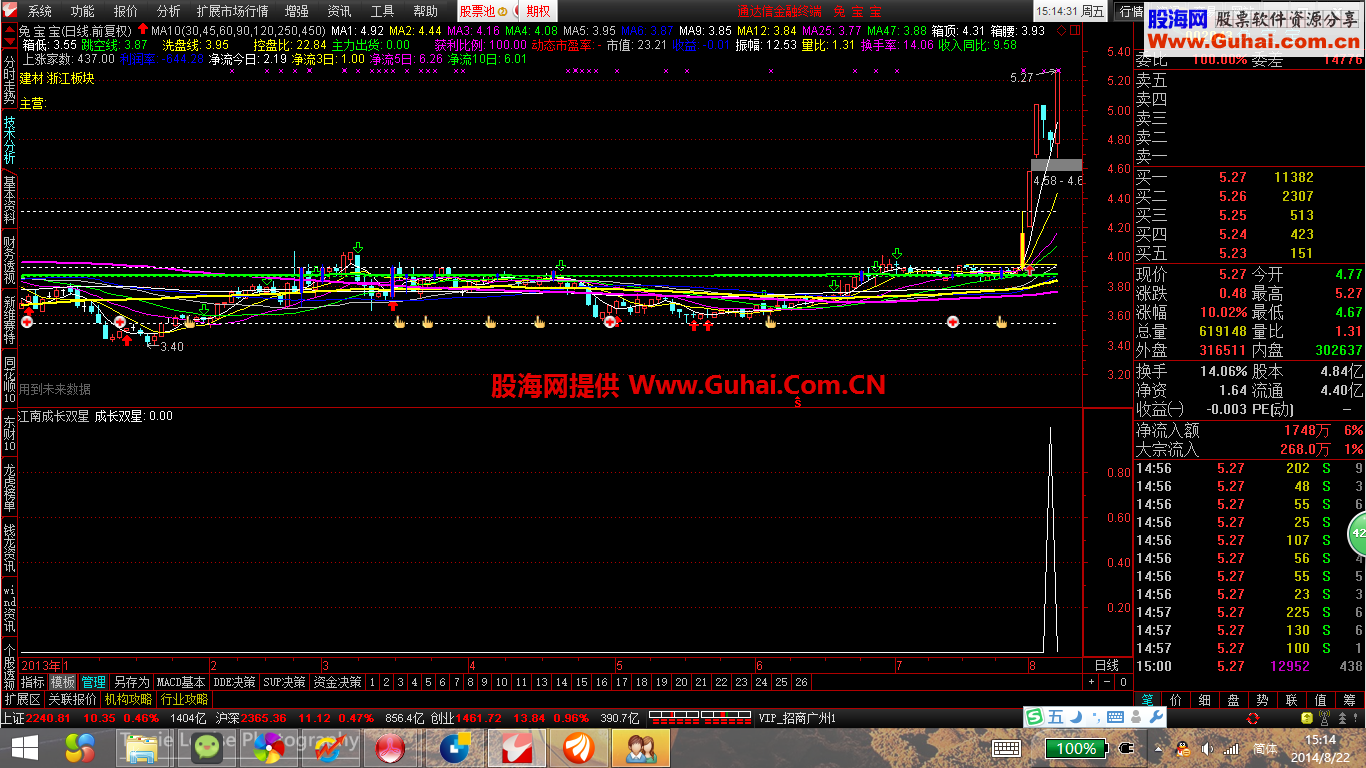Image resolution: width=1366 pixels, height=768 pixels.
Task: Click the plus zoom button beside 日线
Action: pyautogui.click(x=1091, y=682)
